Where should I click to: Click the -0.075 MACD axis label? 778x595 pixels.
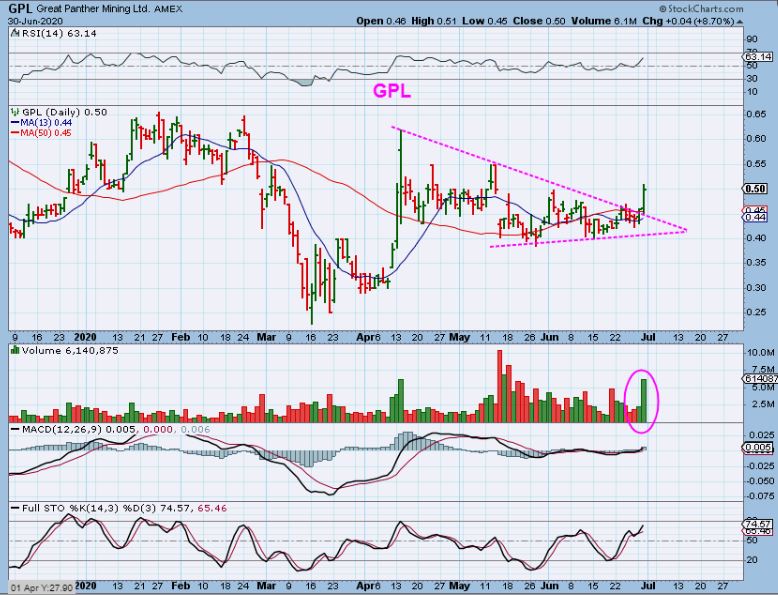[759, 496]
